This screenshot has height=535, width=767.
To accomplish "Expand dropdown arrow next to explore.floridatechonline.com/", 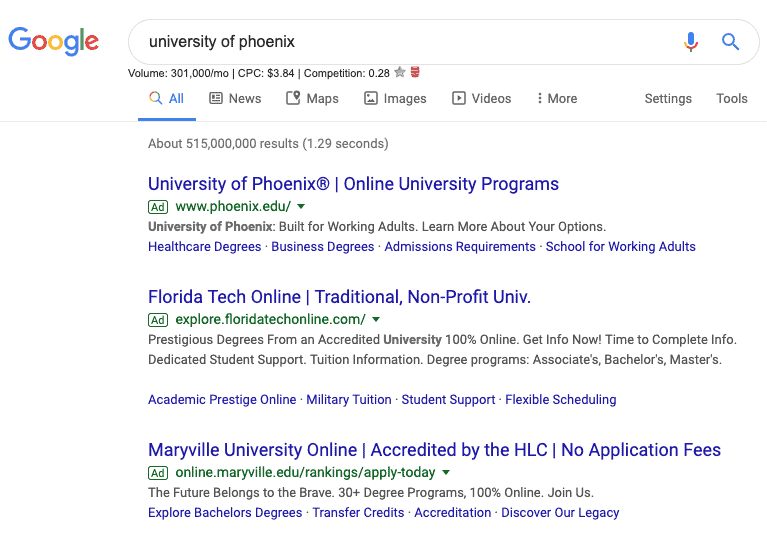I will pyautogui.click(x=376, y=319).
